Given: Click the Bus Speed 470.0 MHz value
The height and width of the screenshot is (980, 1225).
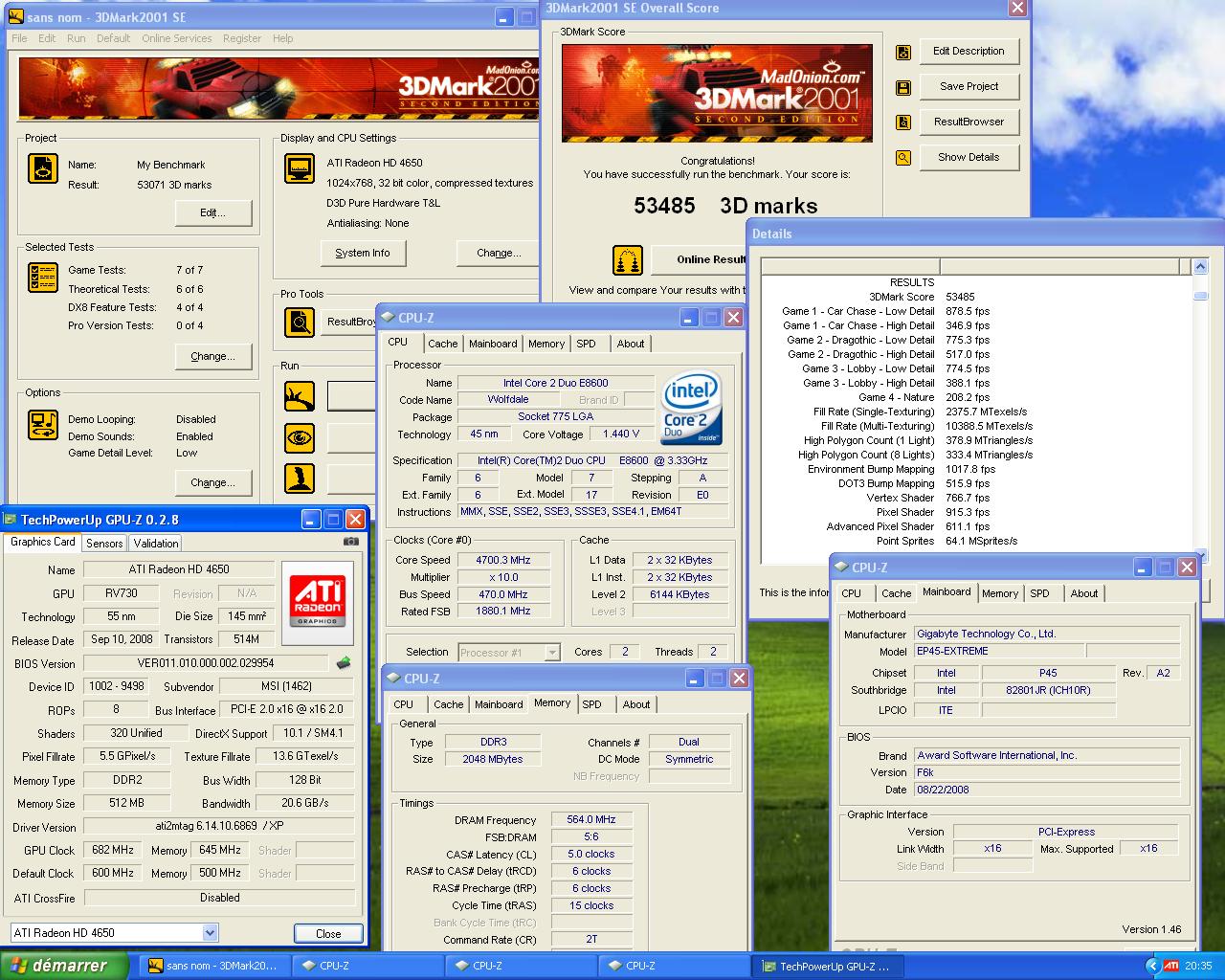Looking at the screenshot, I should 503,594.
